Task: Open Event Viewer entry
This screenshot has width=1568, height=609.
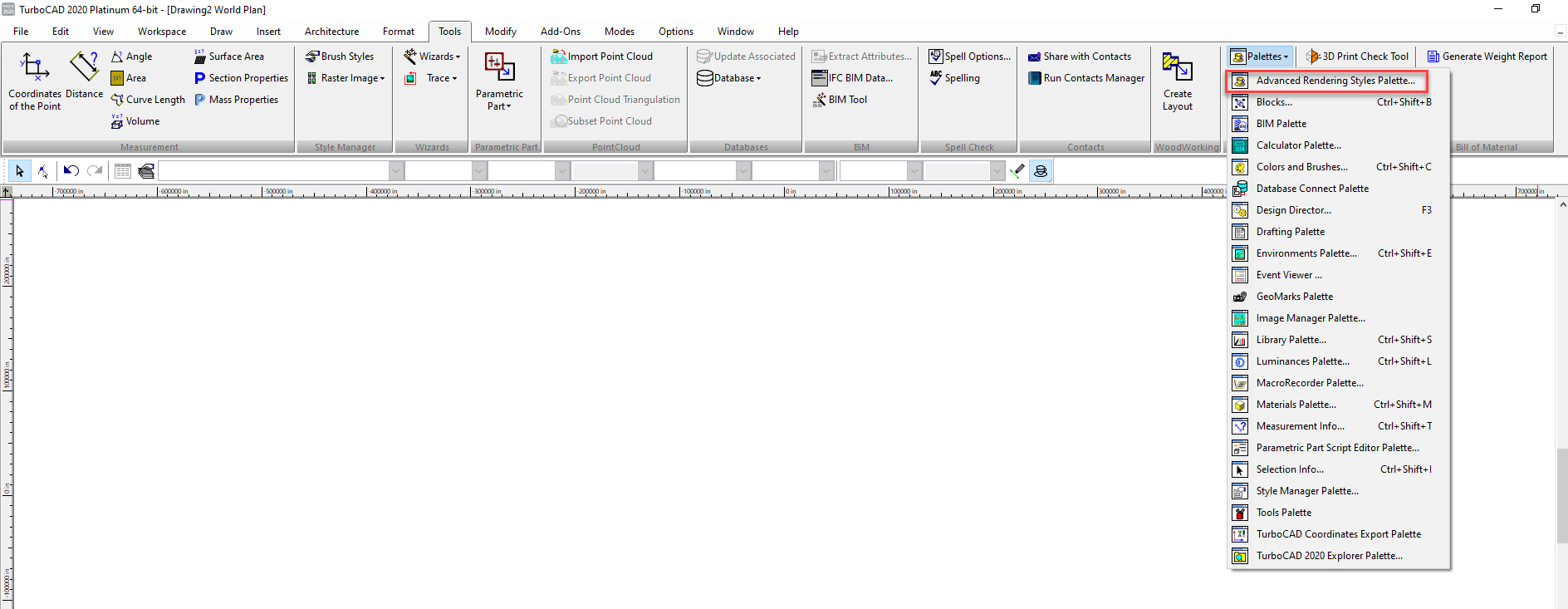Action: [1338, 275]
